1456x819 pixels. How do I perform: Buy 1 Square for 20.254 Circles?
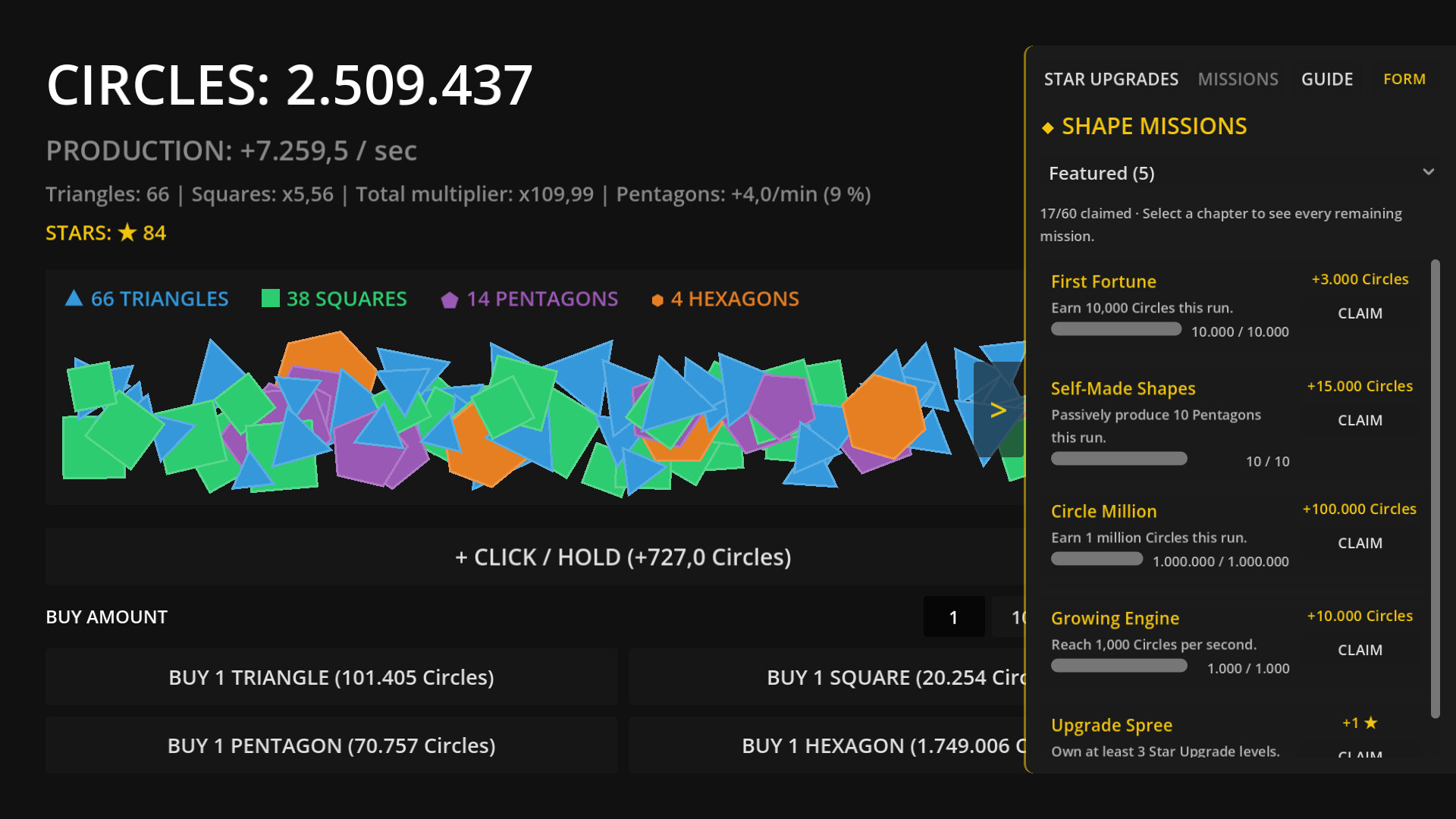point(827,677)
